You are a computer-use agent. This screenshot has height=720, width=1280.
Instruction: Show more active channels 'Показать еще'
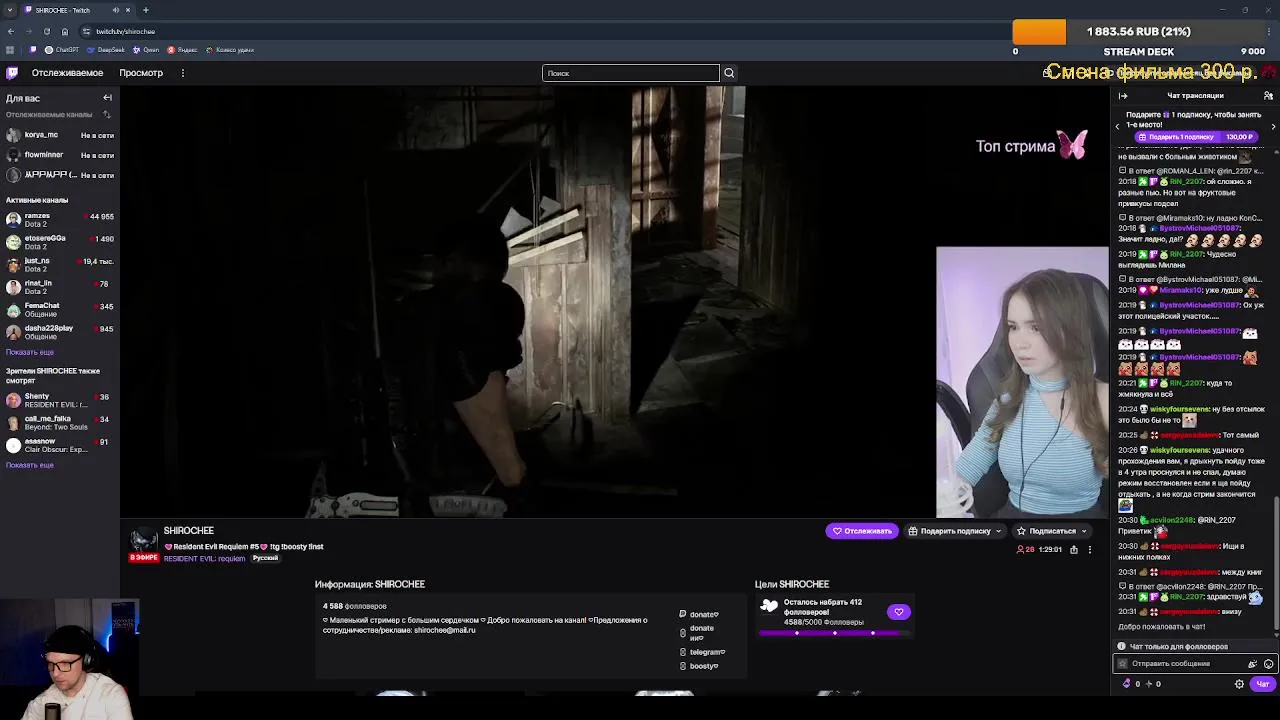pos(30,352)
